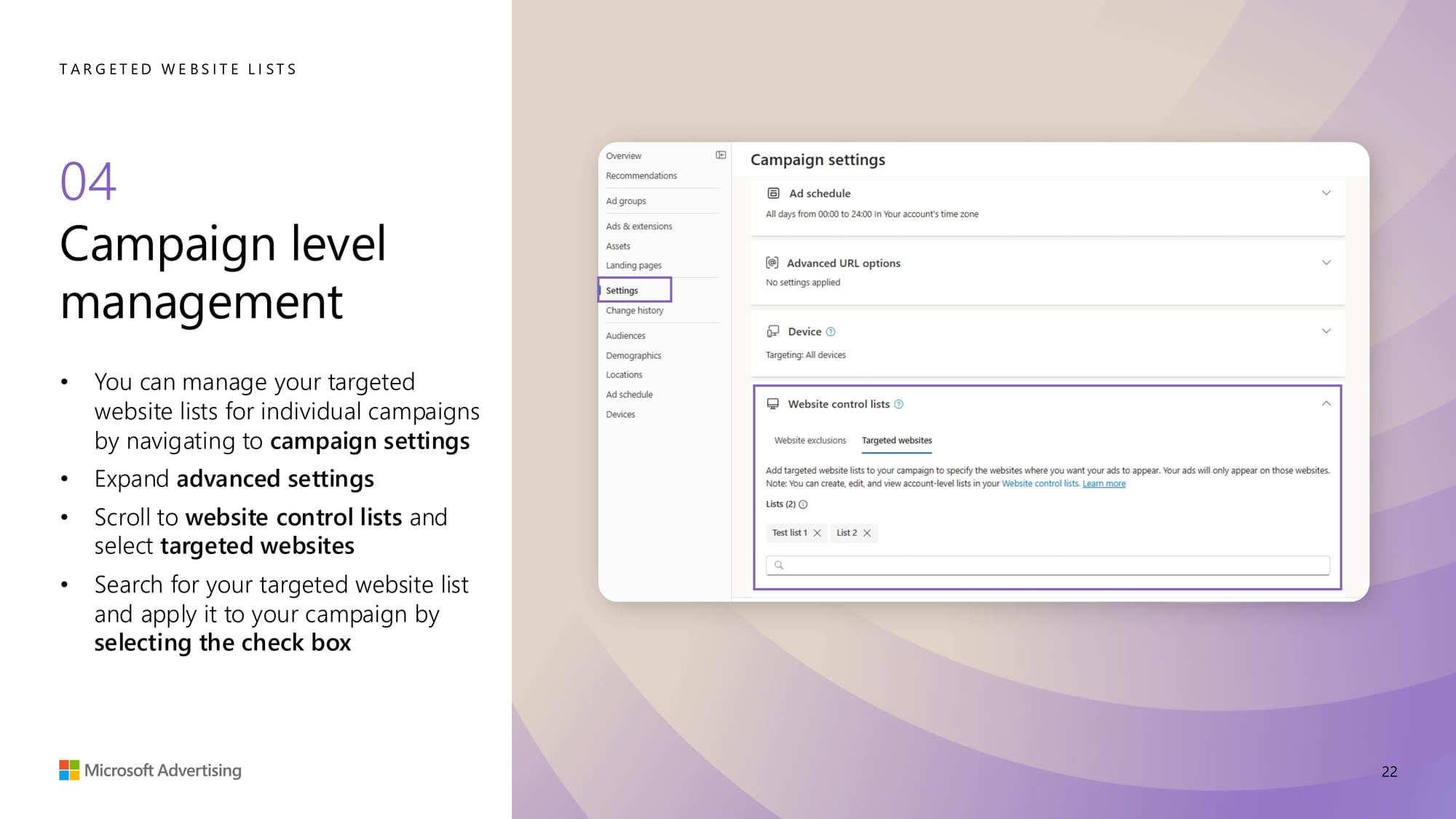Remove List 2 with its X
Screen dimensions: 1456x819
pyautogui.click(x=867, y=533)
